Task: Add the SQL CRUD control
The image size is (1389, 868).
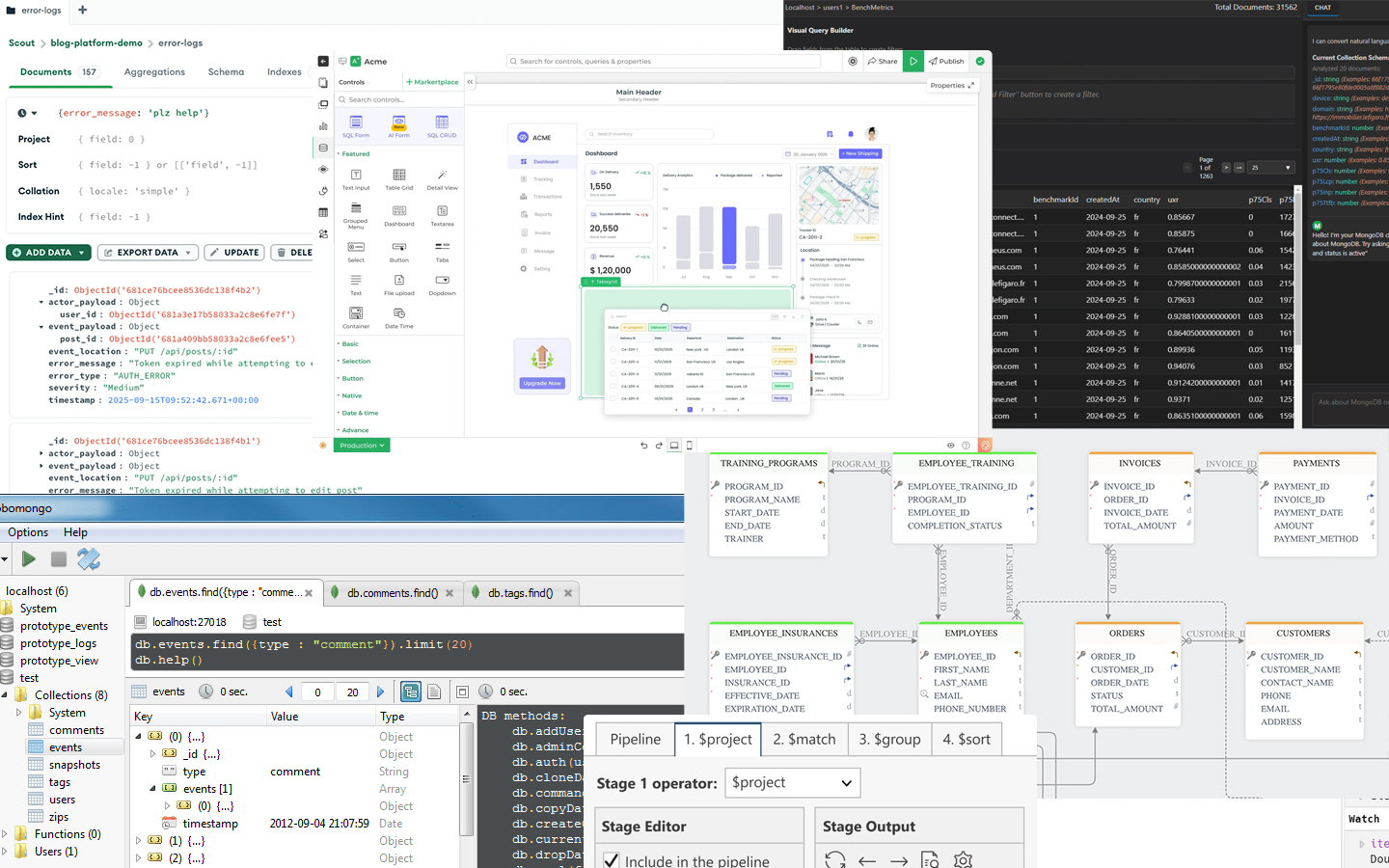Action: click(442, 126)
